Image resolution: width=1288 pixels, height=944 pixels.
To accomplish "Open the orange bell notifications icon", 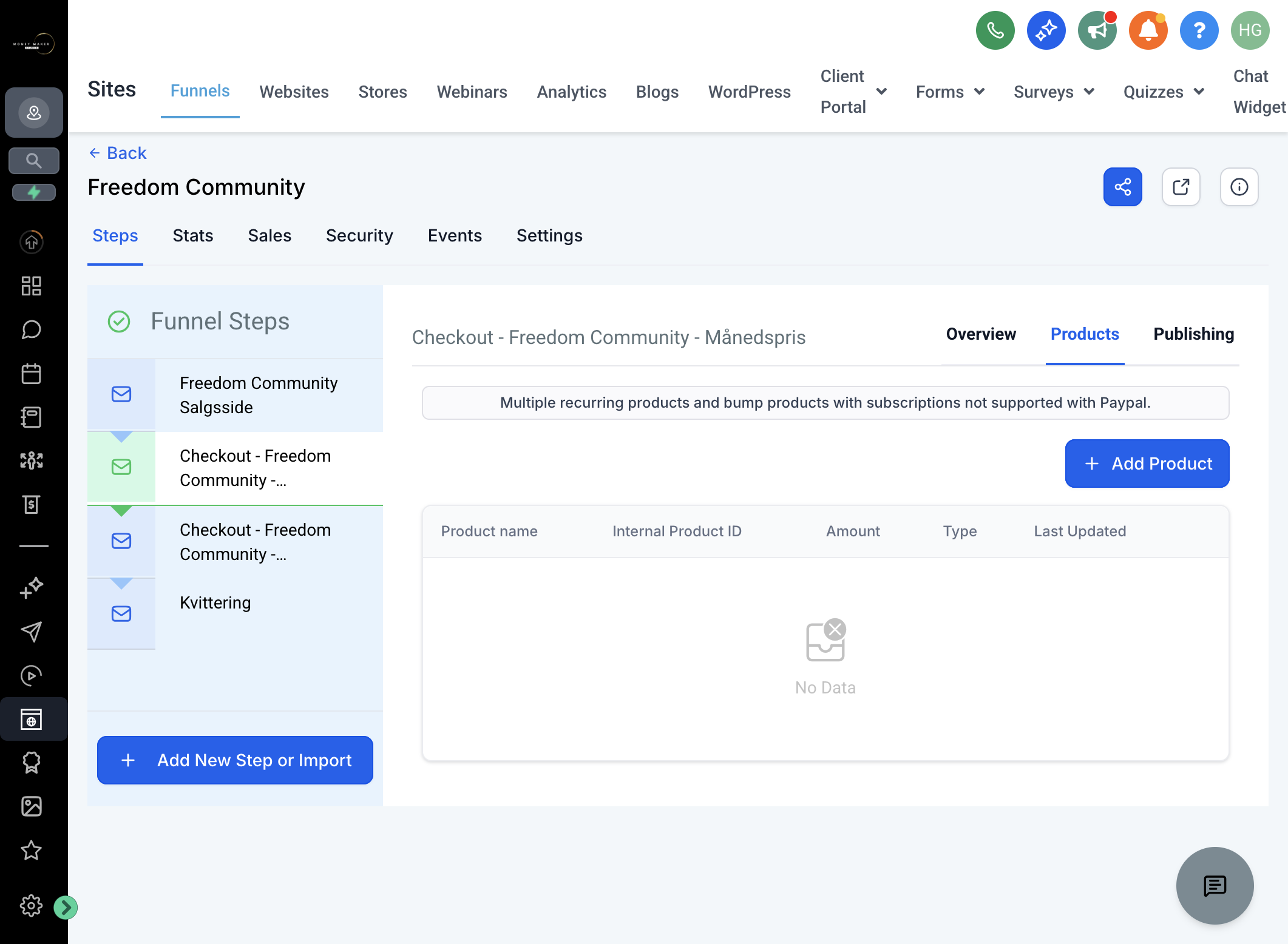I will [1148, 30].
